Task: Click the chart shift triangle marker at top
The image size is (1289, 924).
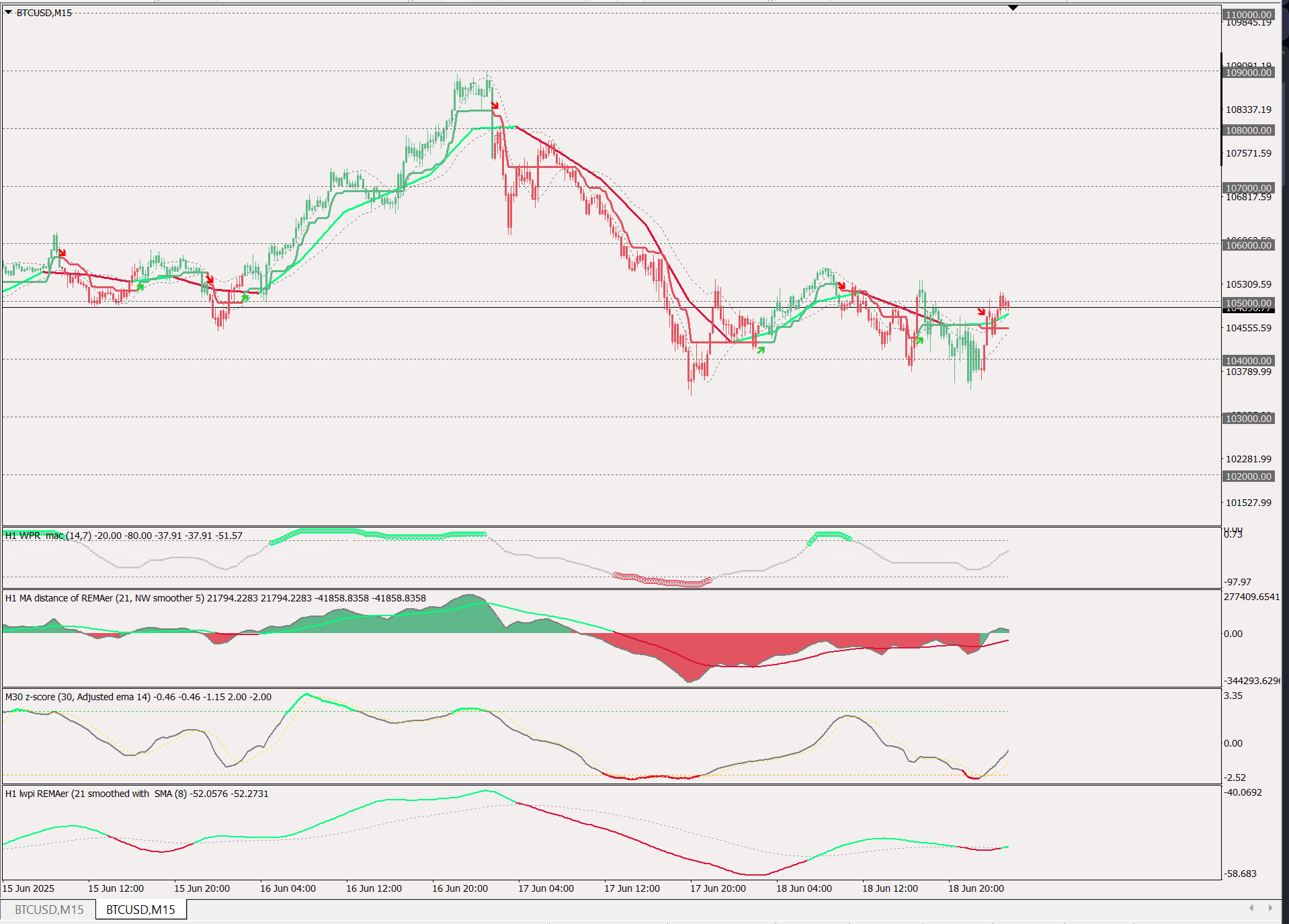Action: (x=1013, y=8)
